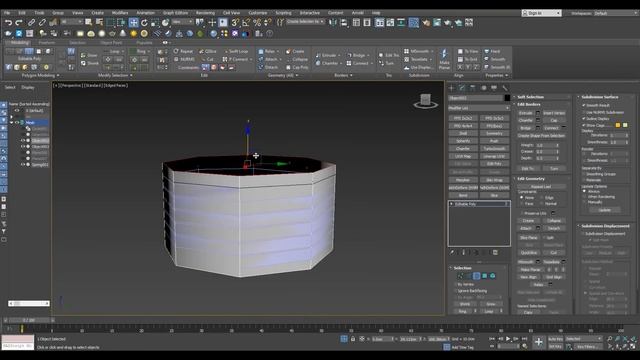Click the Pin Stack icon below modifier stack
Image resolution: width=640 pixels, height=360 pixels.
(x=452, y=253)
